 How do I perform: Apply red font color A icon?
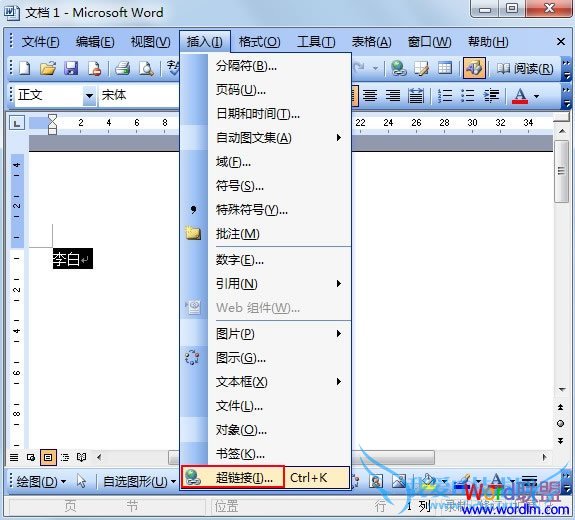point(520,96)
